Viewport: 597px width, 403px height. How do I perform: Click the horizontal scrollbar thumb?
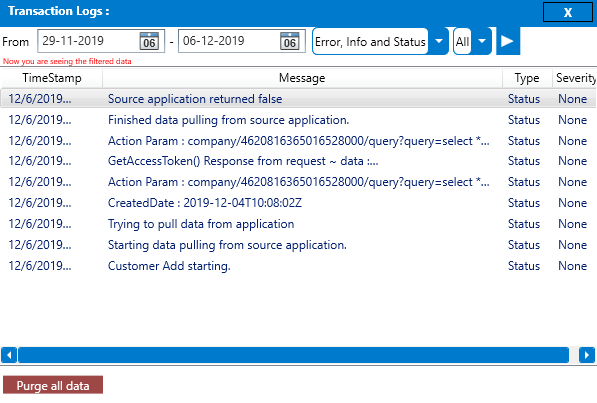pos(294,355)
